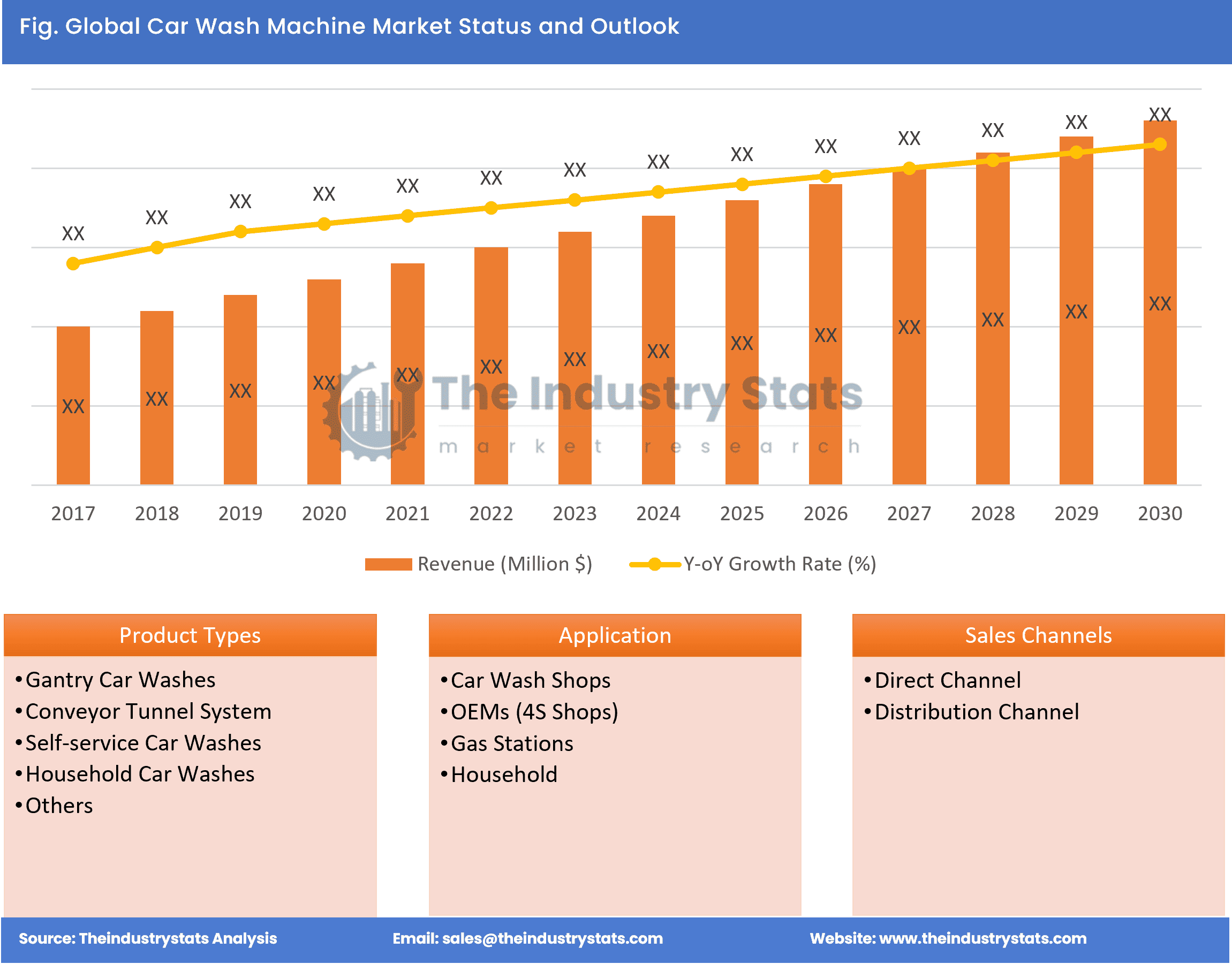Click the 2020 axis label

coord(324,514)
